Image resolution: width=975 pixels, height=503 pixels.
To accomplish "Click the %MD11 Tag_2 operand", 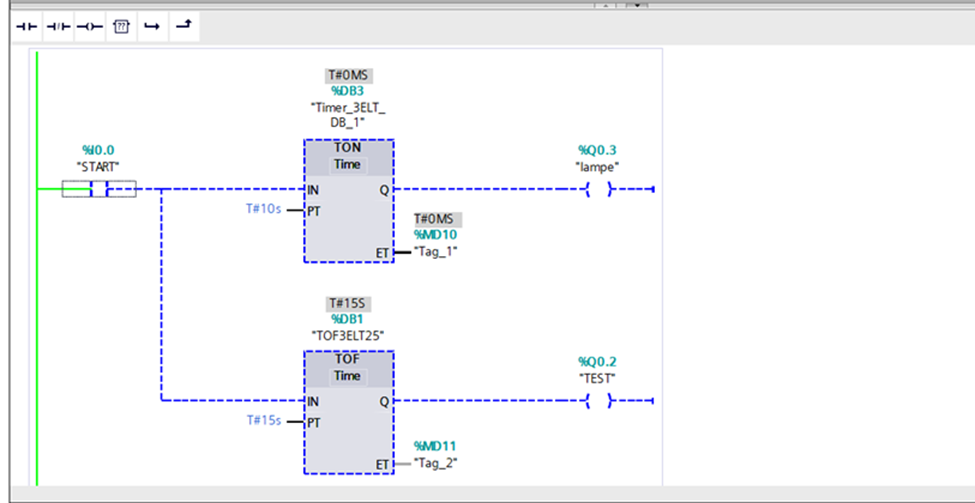I will [435, 446].
